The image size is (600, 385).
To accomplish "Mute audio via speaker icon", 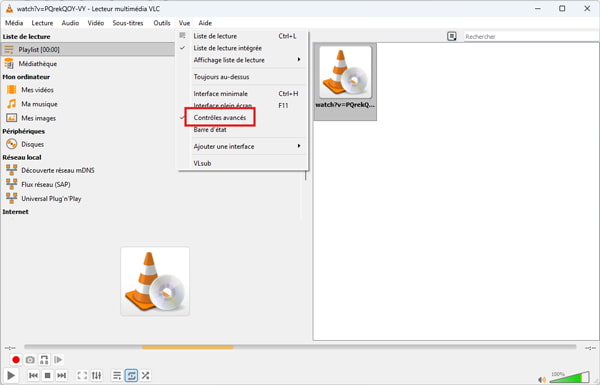I will coord(542,379).
